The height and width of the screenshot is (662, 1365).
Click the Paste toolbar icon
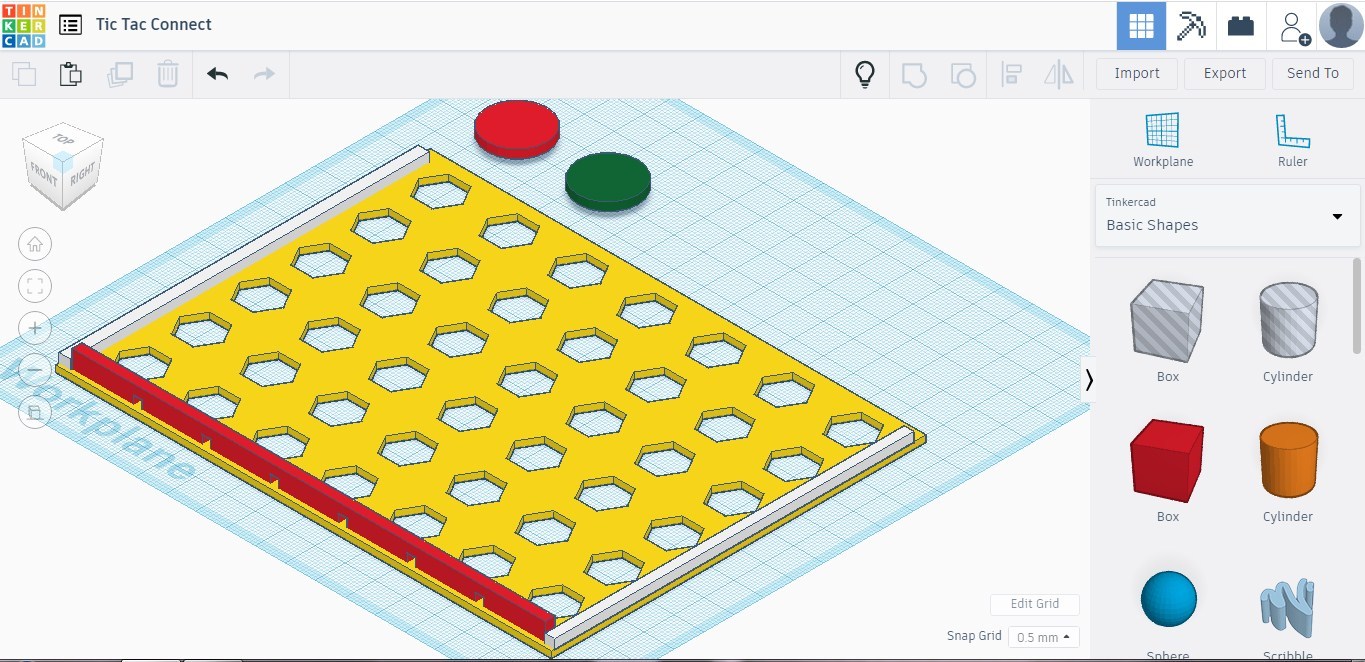(71, 74)
